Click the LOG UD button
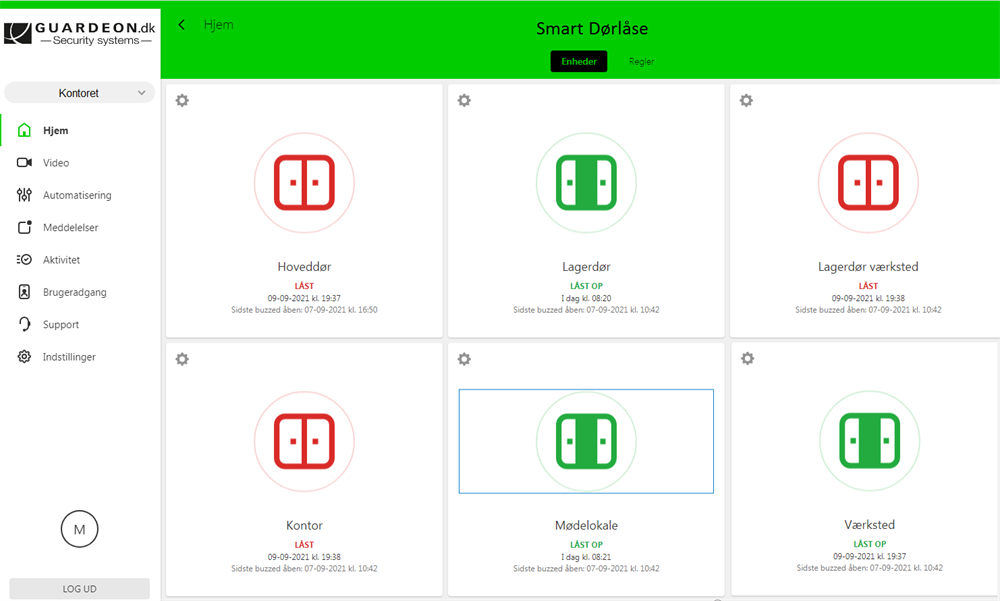1000x601 pixels. tap(80, 589)
